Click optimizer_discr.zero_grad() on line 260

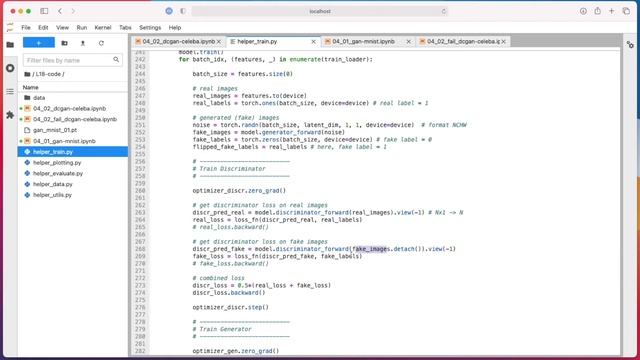[239, 191]
